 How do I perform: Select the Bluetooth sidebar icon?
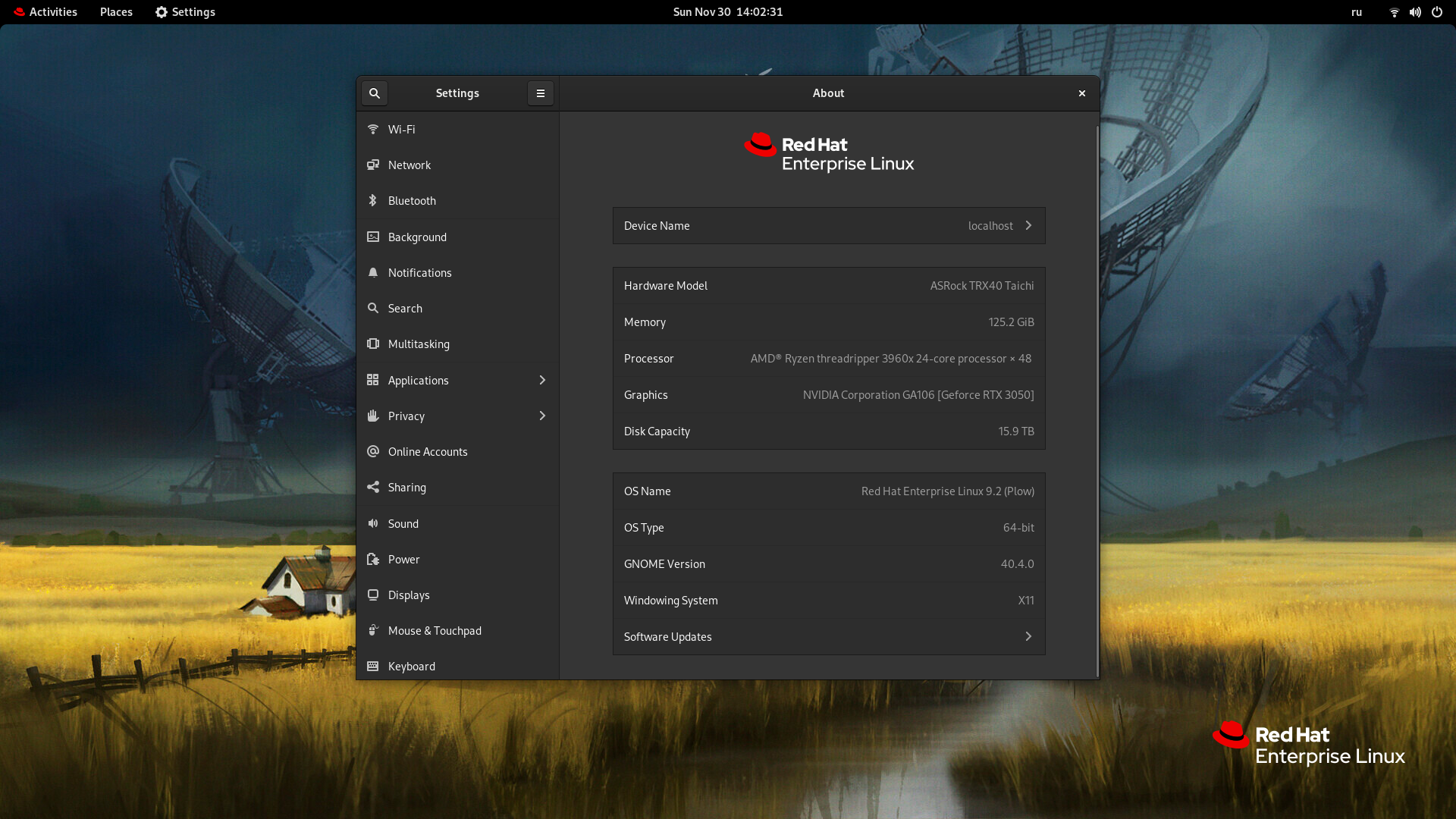pyautogui.click(x=373, y=200)
